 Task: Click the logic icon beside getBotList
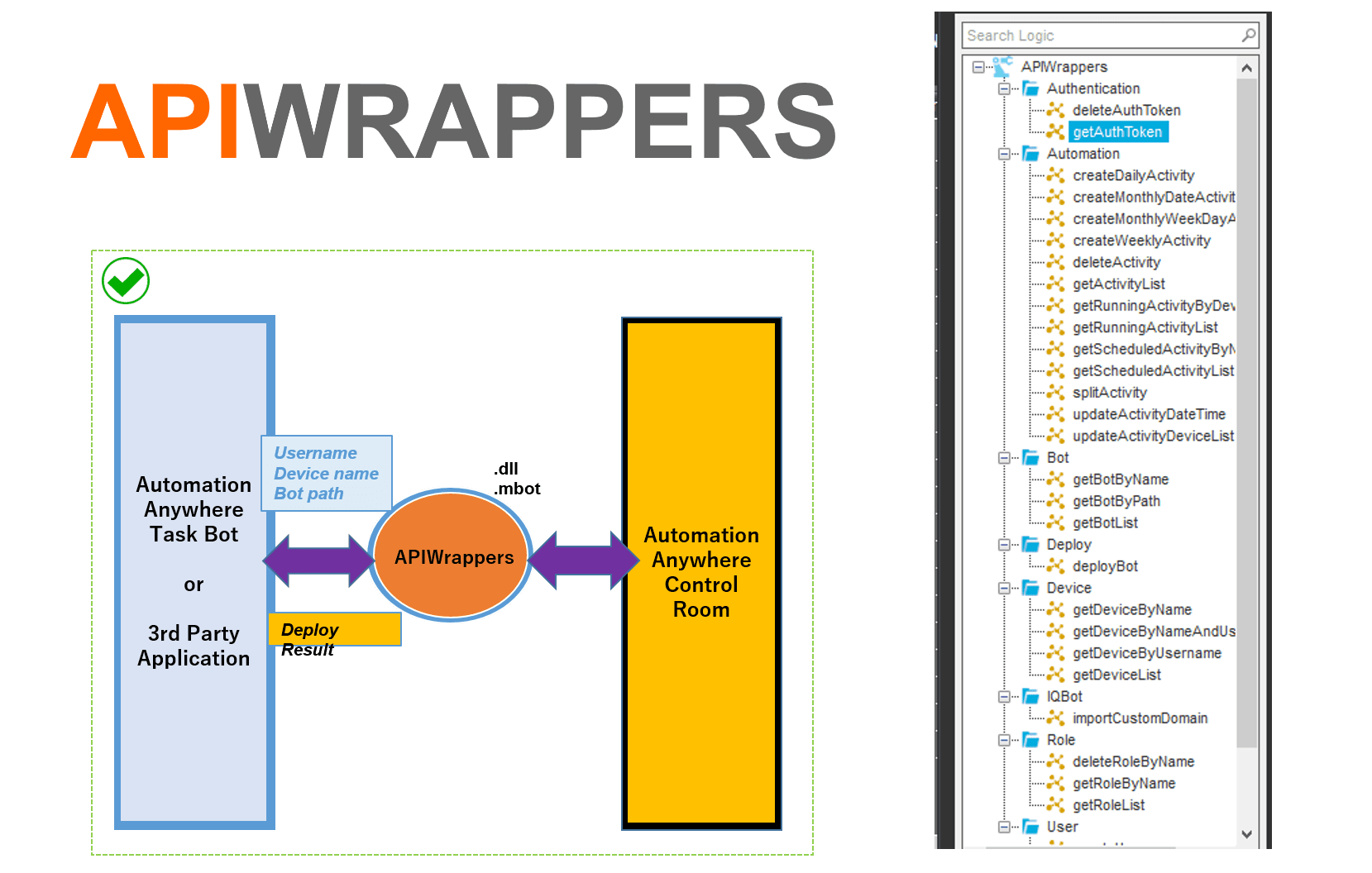pos(1056,522)
